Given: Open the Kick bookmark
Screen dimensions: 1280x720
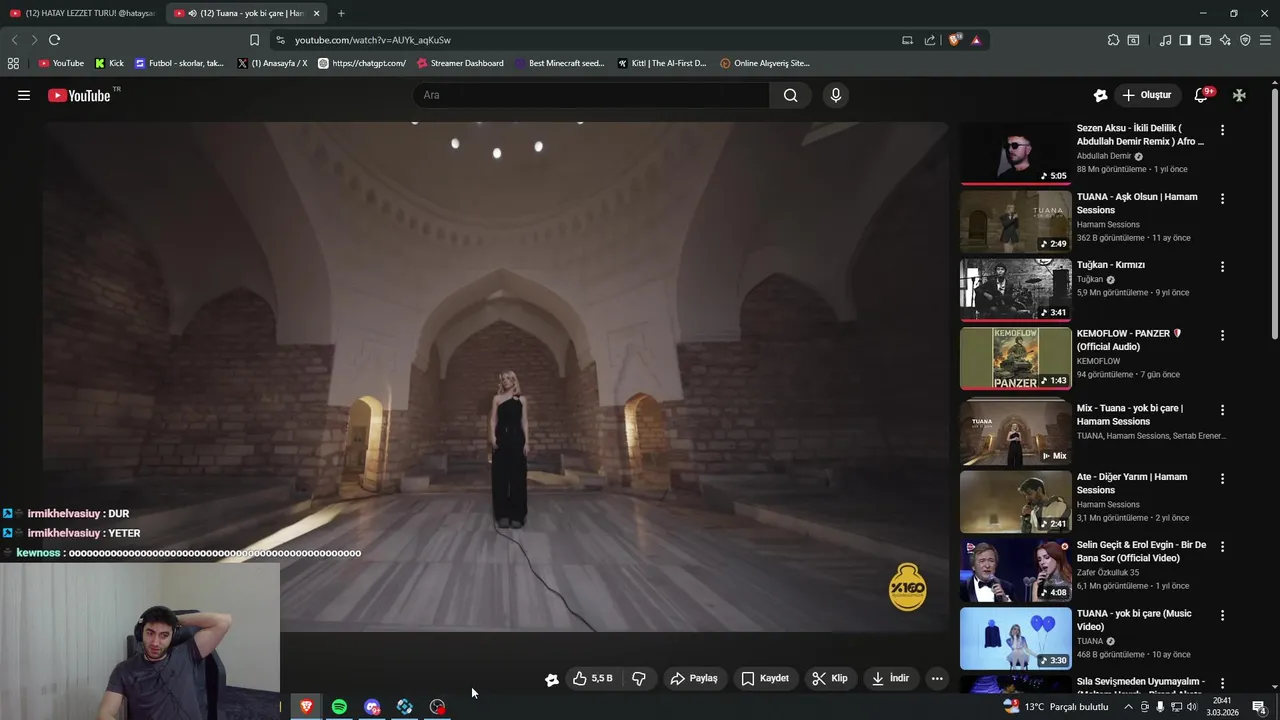Looking at the screenshot, I should (109, 63).
